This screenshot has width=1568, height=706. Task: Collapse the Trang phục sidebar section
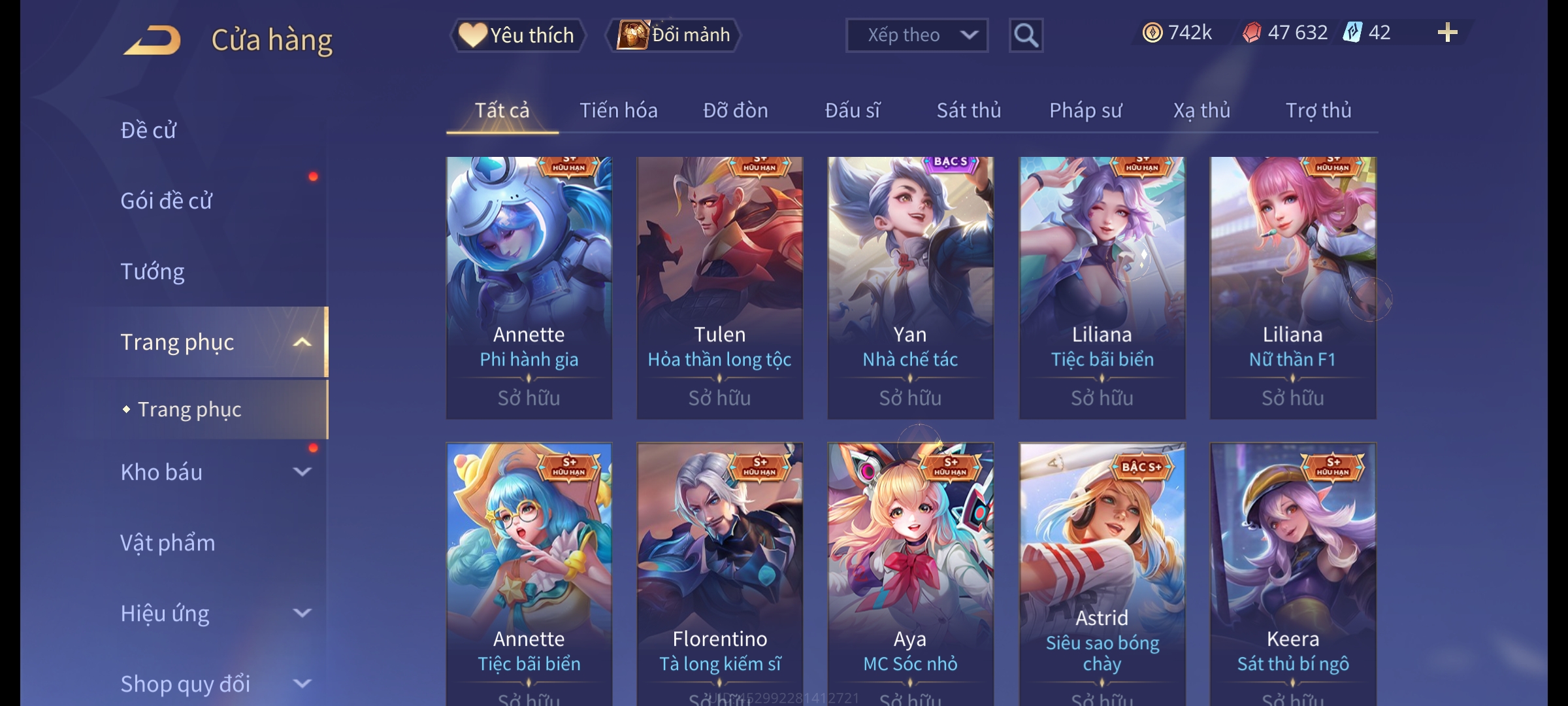pos(302,342)
